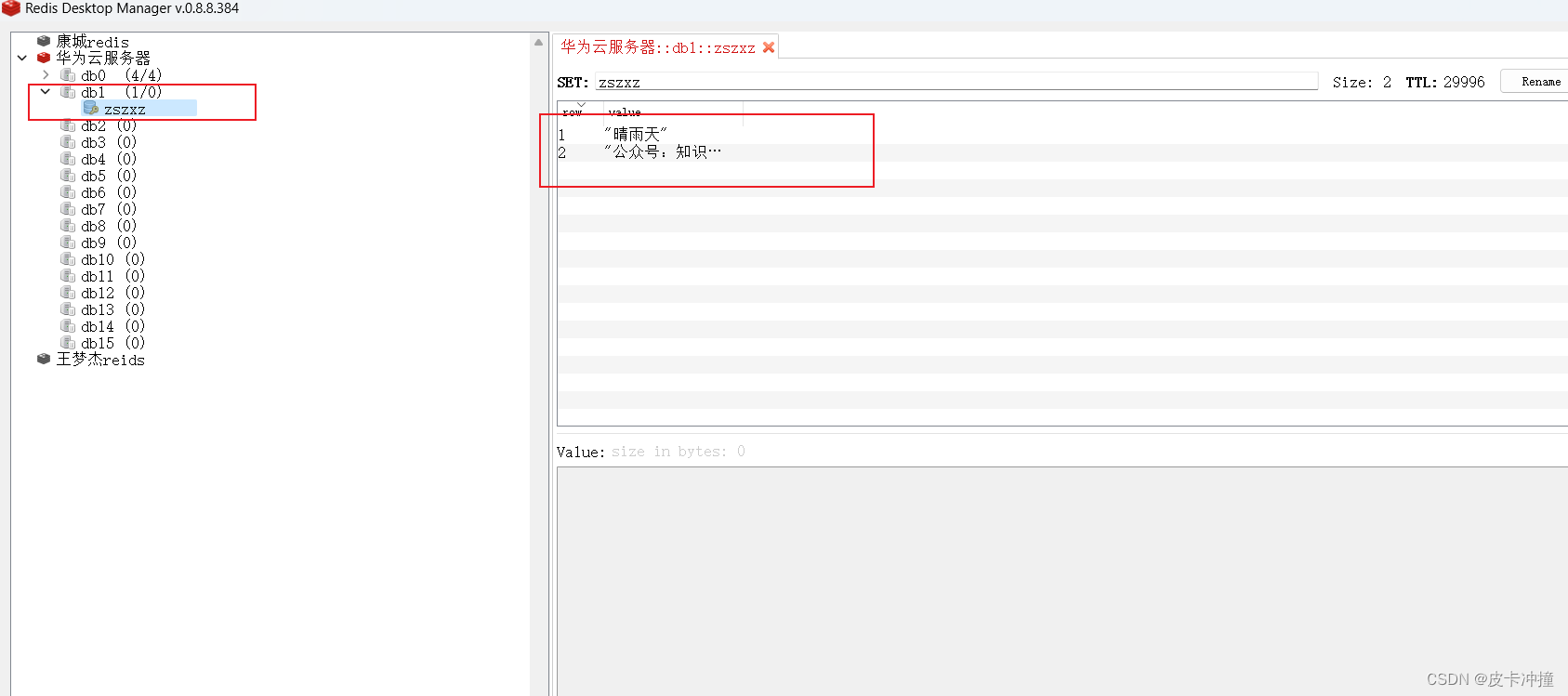Click the db10 database icon
The height and width of the screenshot is (696, 1568).
[x=68, y=258]
